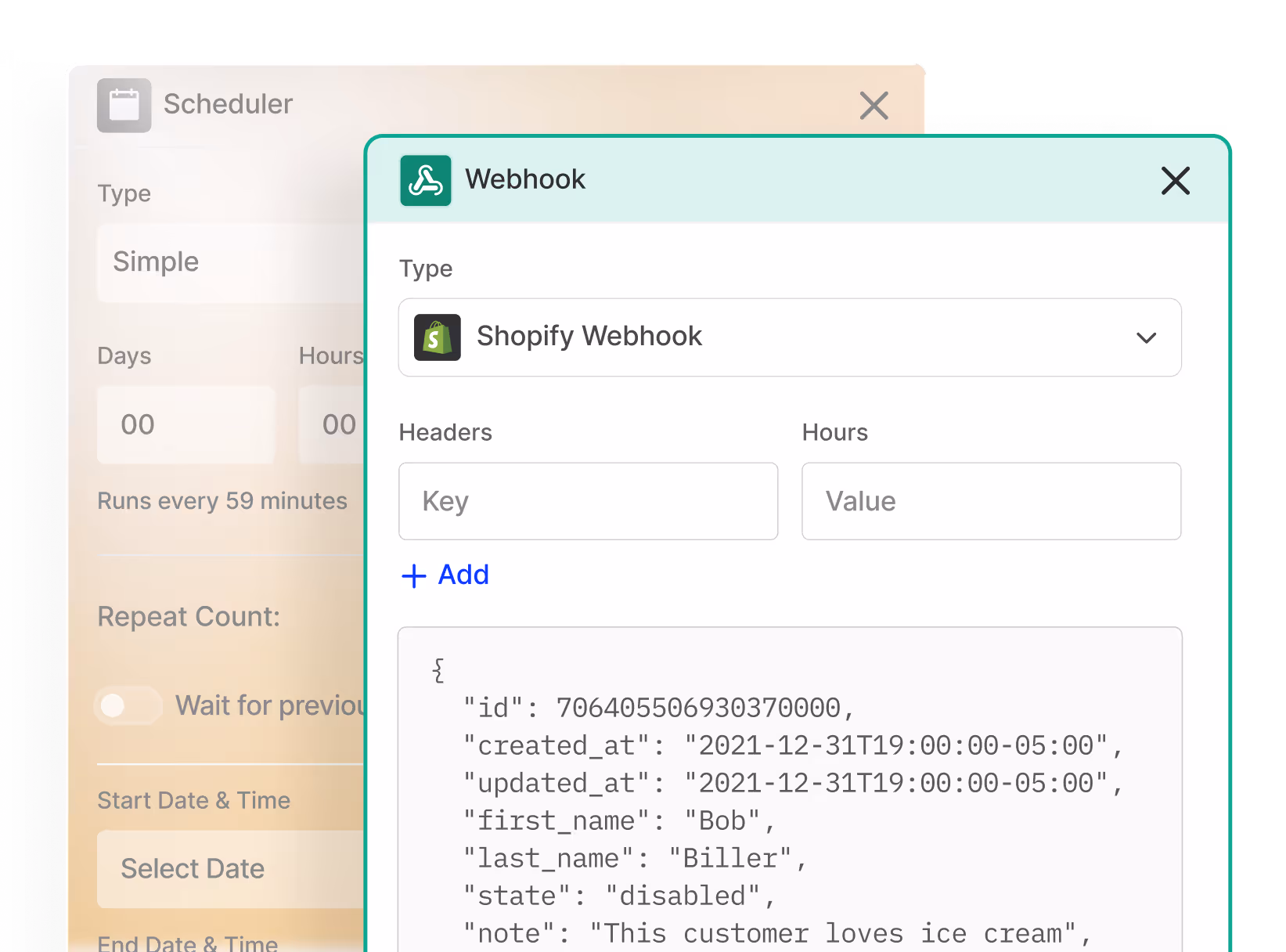Click the Scheduler calendar icon
Viewport: 1286px width, 952px height.
(124, 106)
